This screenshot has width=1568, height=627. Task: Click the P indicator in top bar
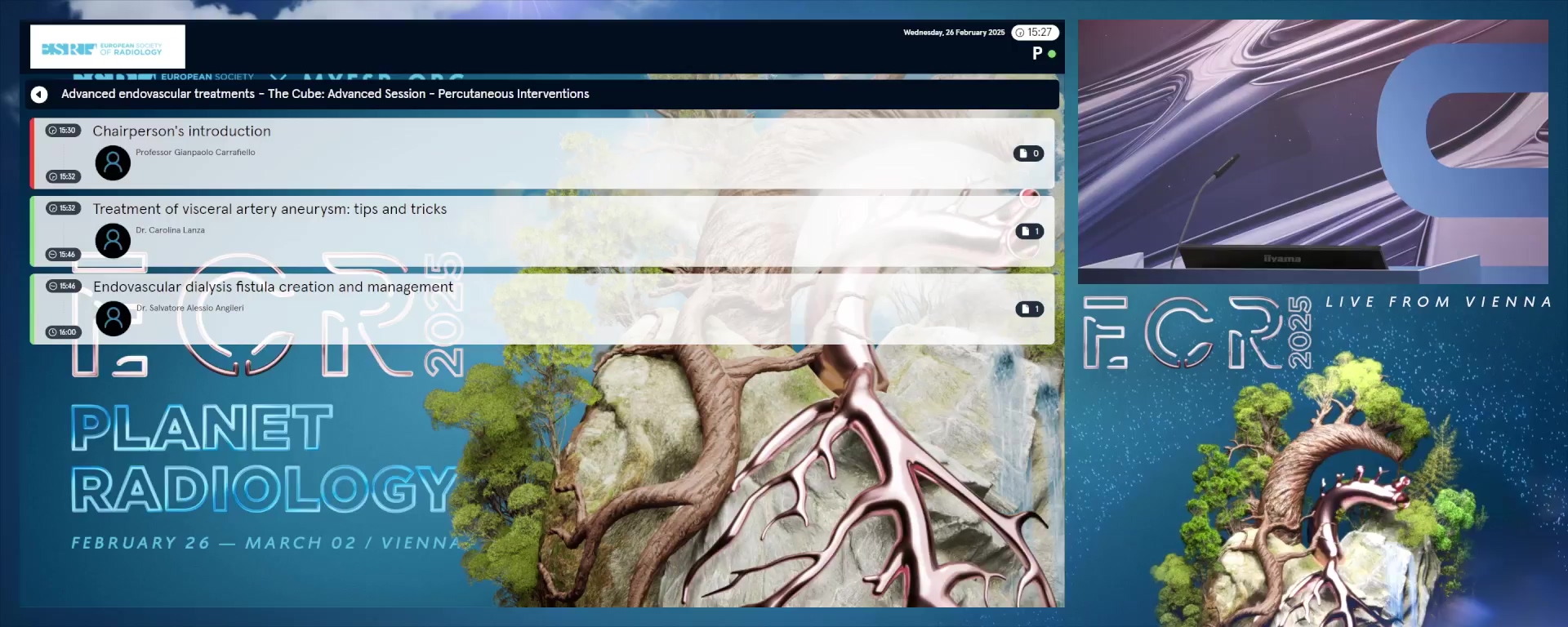pyautogui.click(x=1037, y=53)
